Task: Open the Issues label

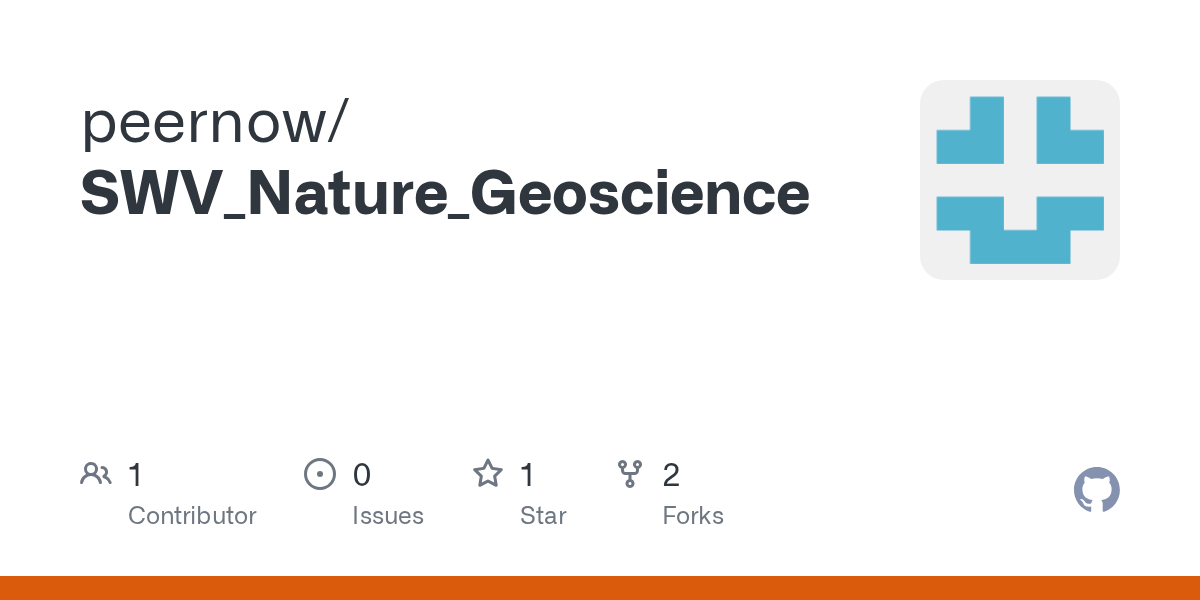Action: pyautogui.click(x=388, y=516)
